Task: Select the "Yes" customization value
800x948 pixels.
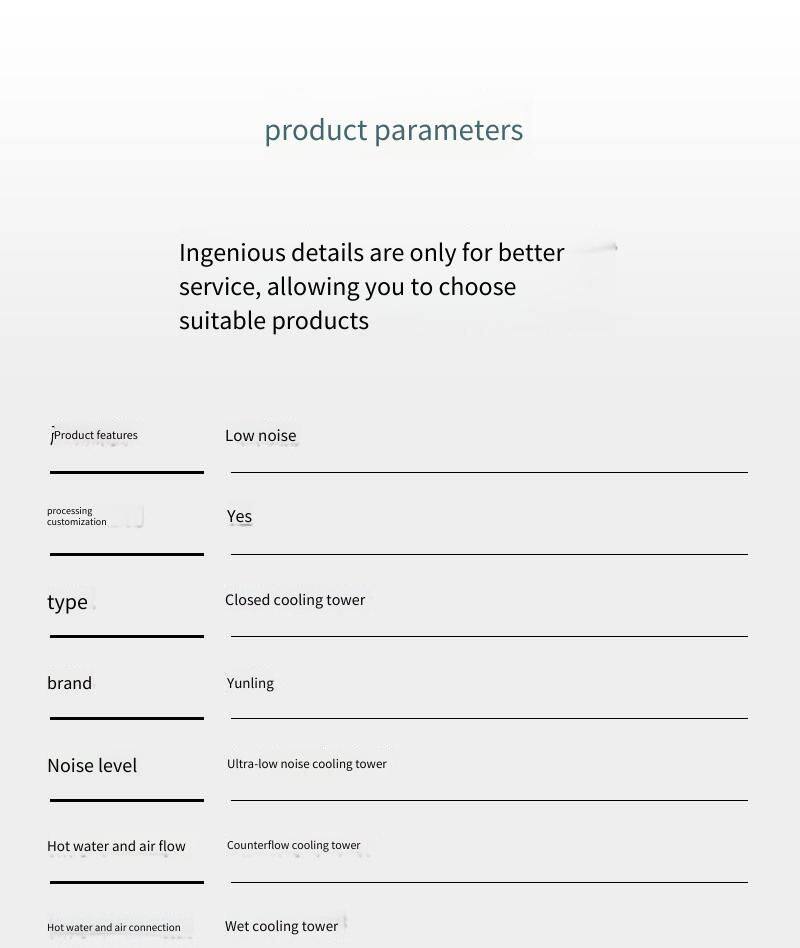Action: [x=239, y=516]
